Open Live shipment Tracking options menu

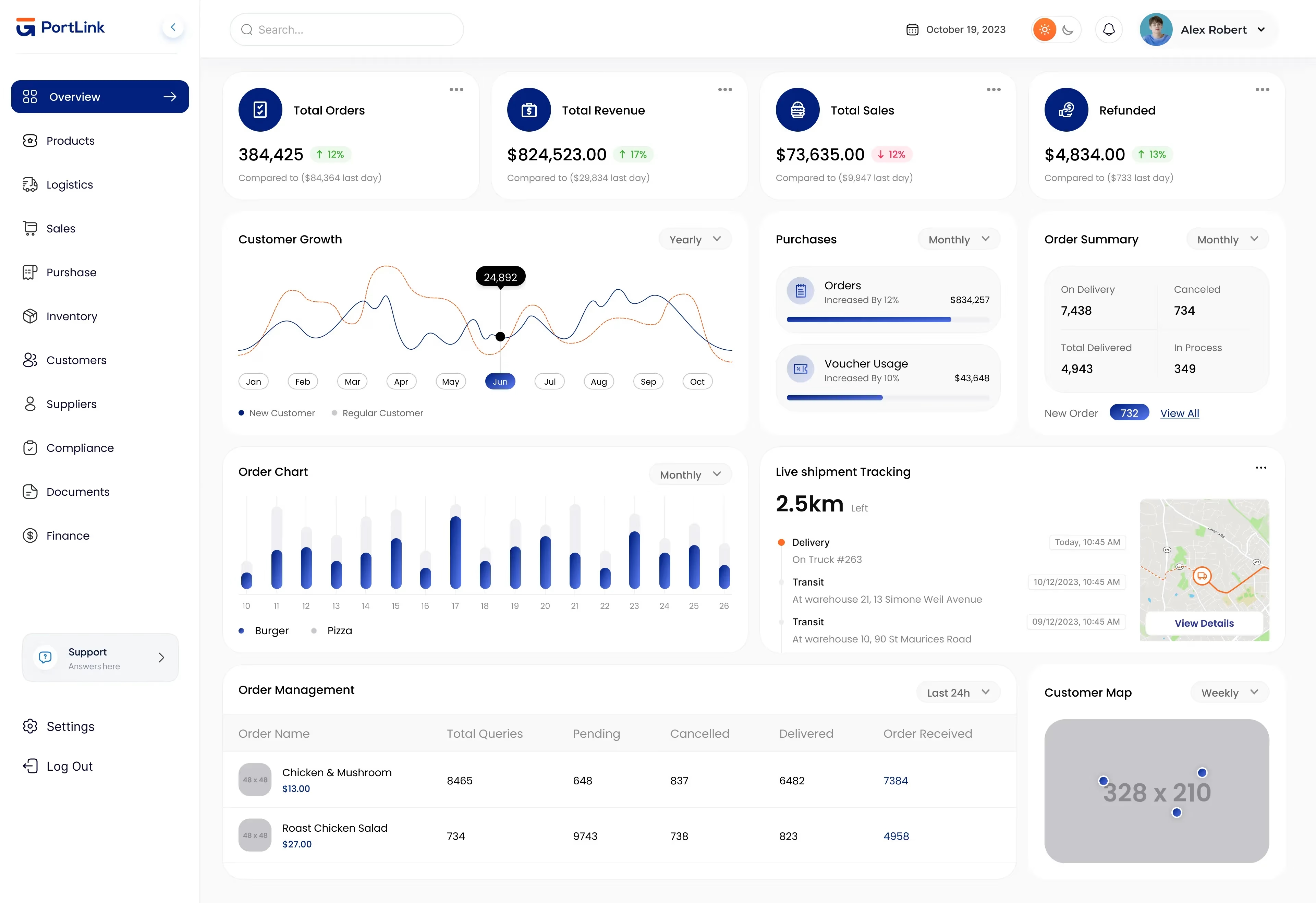tap(1260, 468)
